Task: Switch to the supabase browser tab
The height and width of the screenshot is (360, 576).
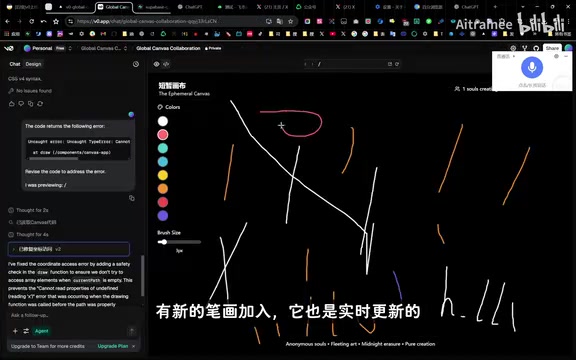Action: (x=153, y=7)
